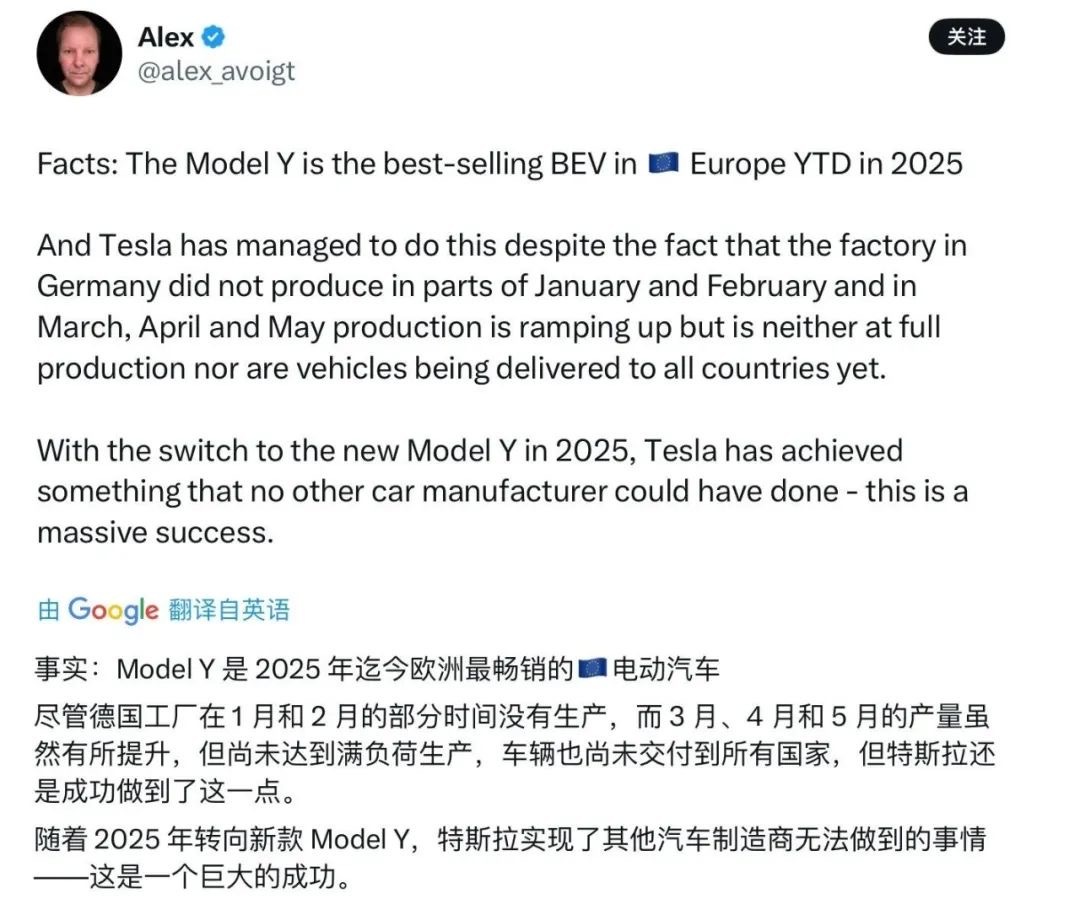Open Alex's profile avatar photo

79,53
